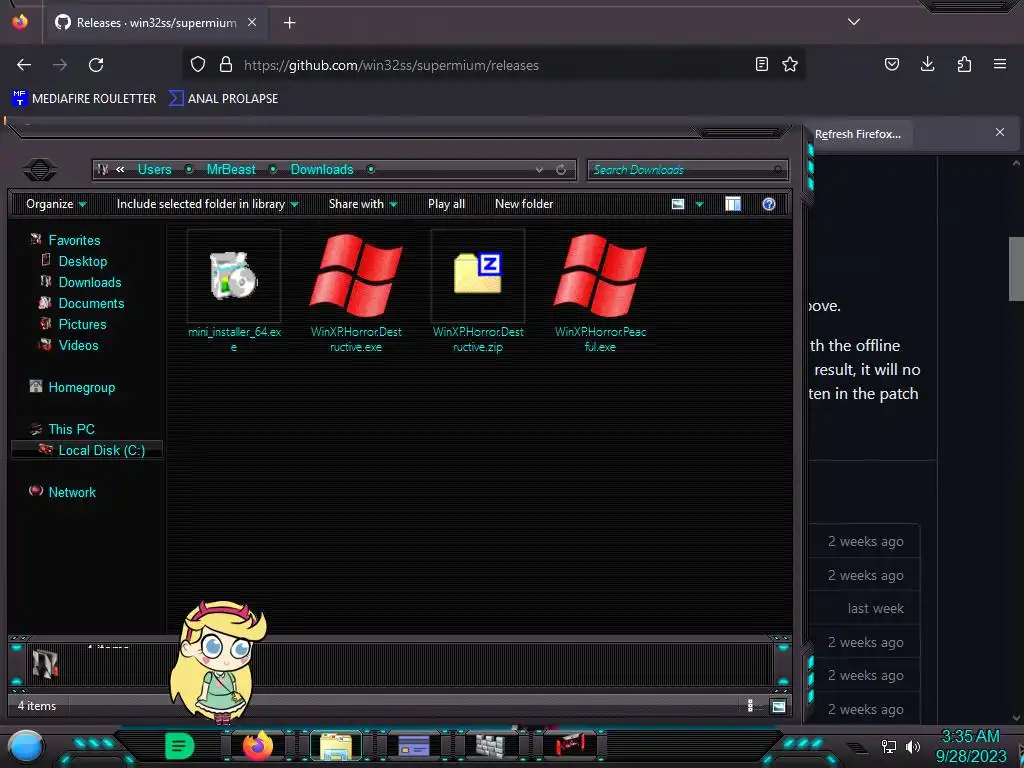Click Downloads breadcrumb segment
This screenshot has width=1024, height=768.
click(x=322, y=169)
